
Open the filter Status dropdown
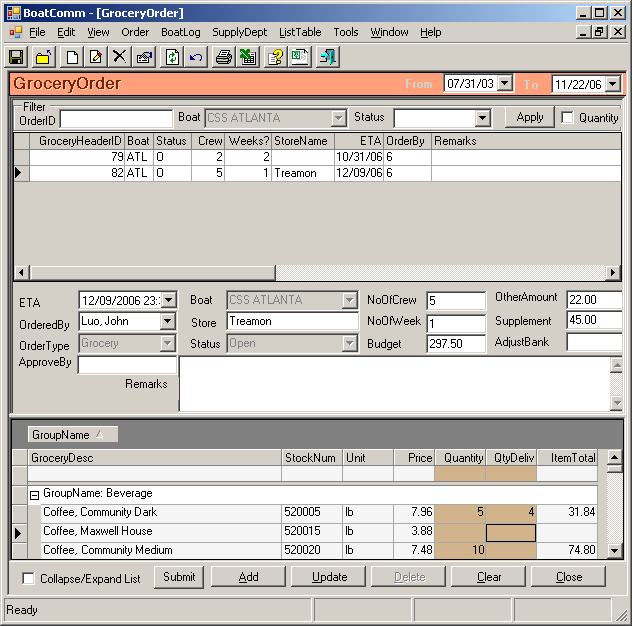tap(482, 119)
